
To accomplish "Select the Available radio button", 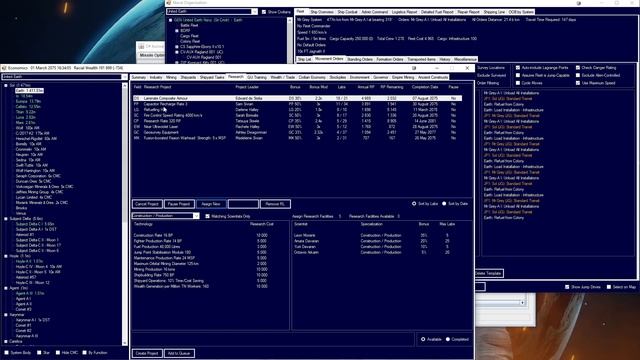I will 423,339.
